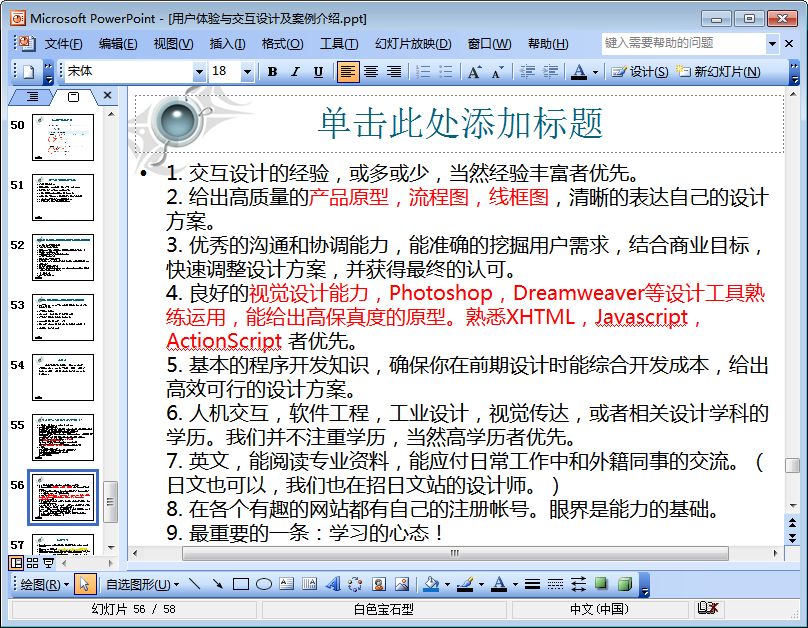This screenshot has height=628, width=808.
Task: Select slide 55 thumbnail
Action: (x=63, y=437)
